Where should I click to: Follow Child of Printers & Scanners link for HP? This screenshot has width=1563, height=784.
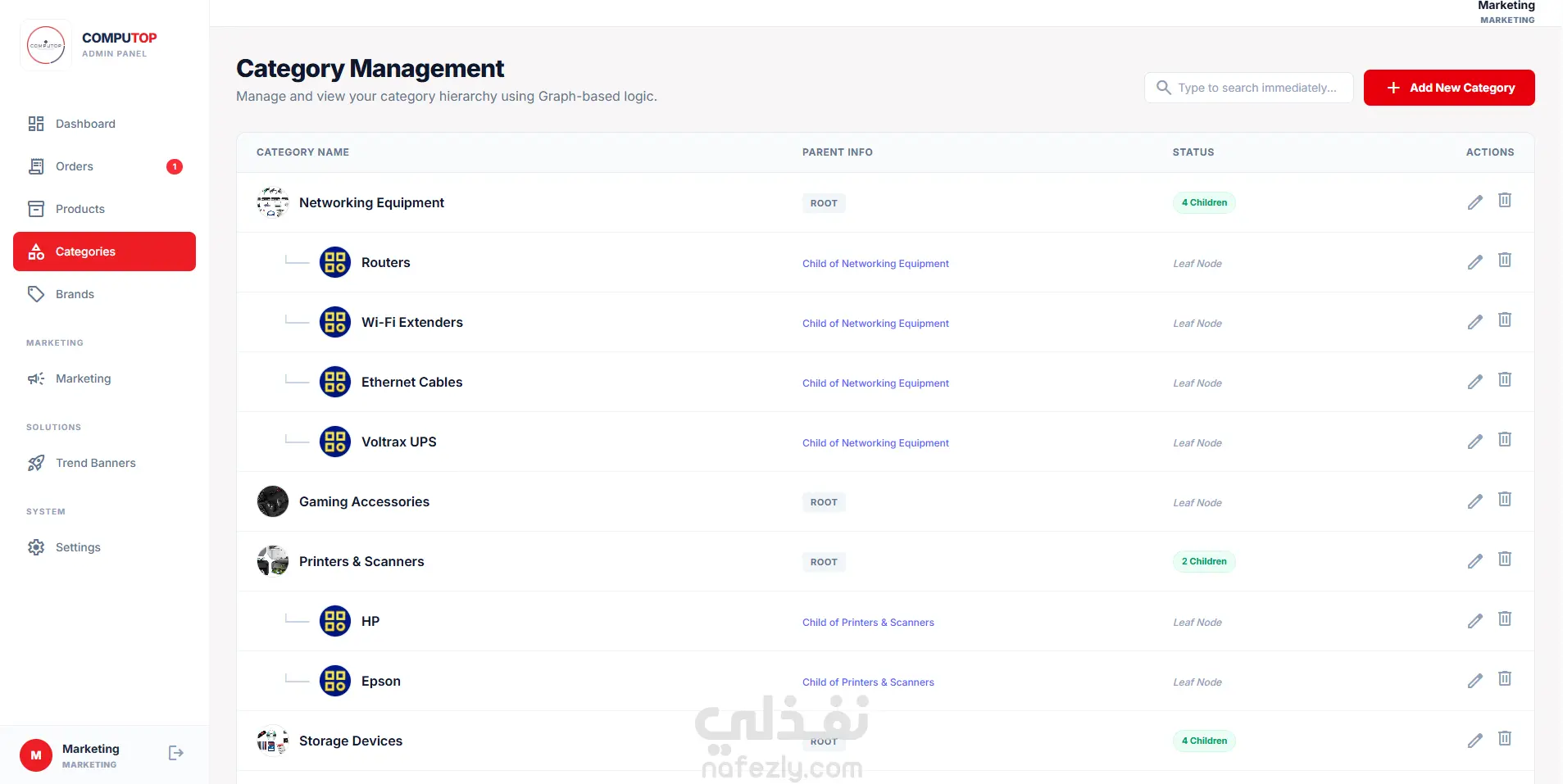coord(868,623)
